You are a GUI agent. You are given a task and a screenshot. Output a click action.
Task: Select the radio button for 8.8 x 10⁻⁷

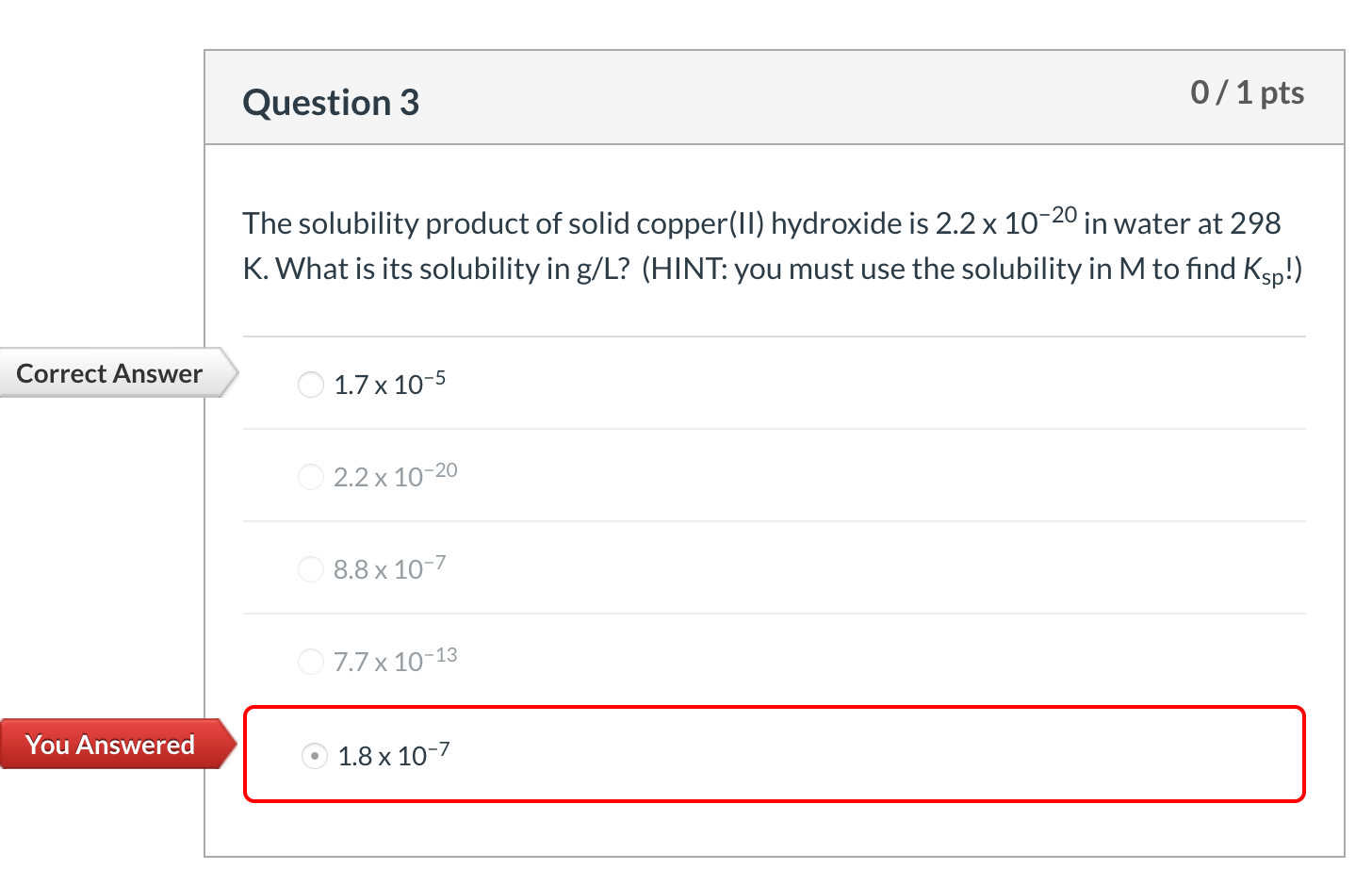pyautogui.click(x=311, y=568)
